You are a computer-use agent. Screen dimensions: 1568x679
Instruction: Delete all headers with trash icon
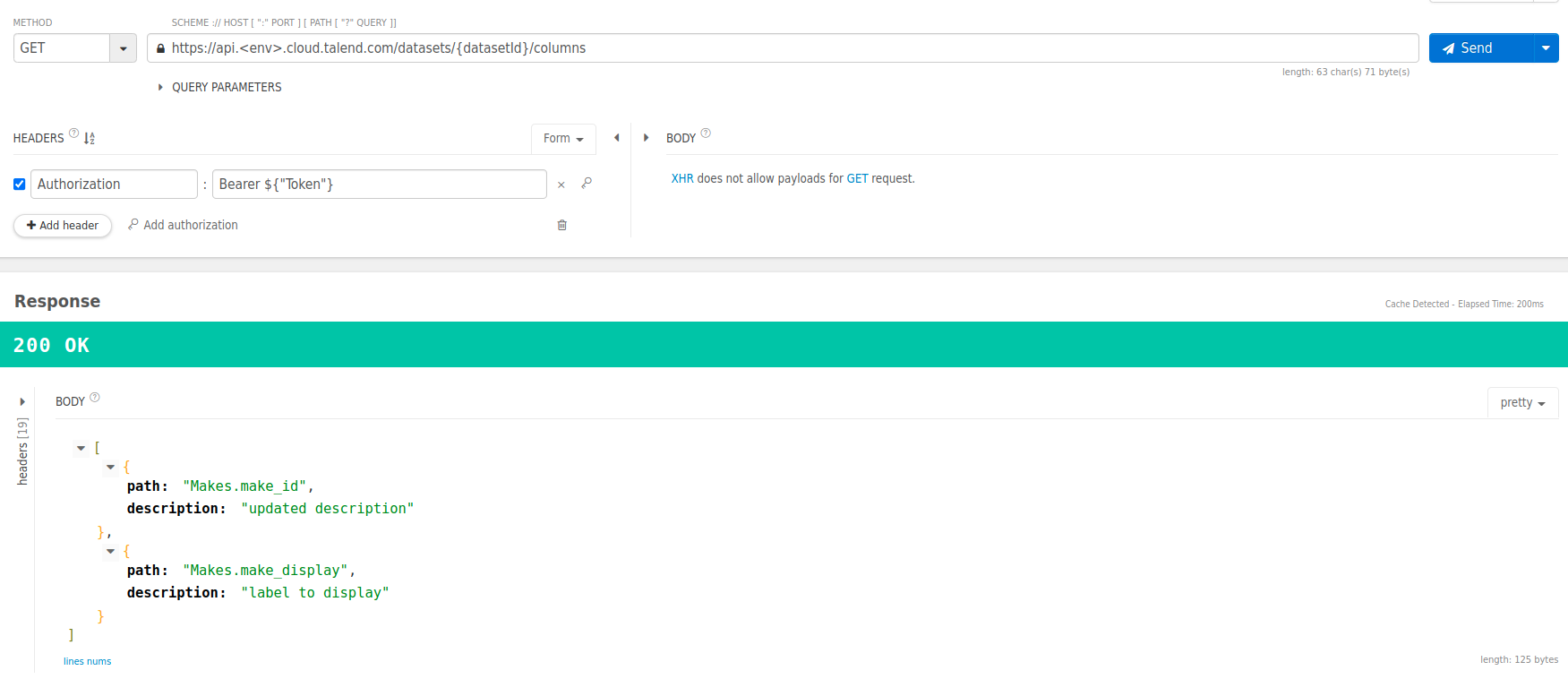(562, 225)
